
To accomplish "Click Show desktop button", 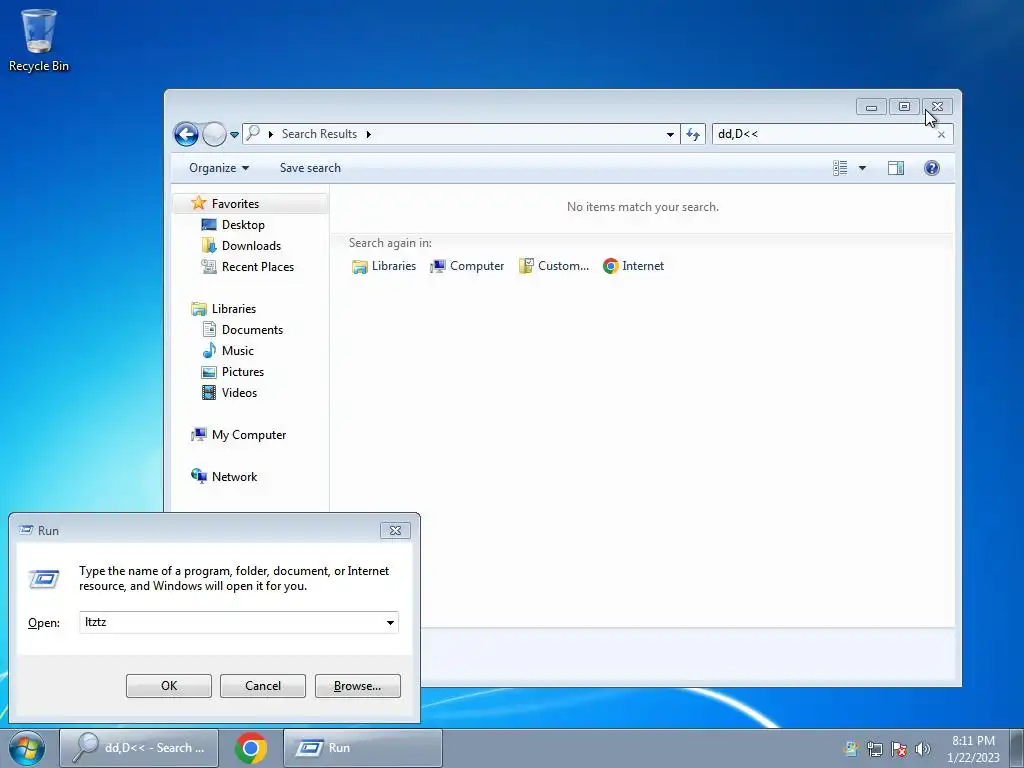I will [1017, 748].
